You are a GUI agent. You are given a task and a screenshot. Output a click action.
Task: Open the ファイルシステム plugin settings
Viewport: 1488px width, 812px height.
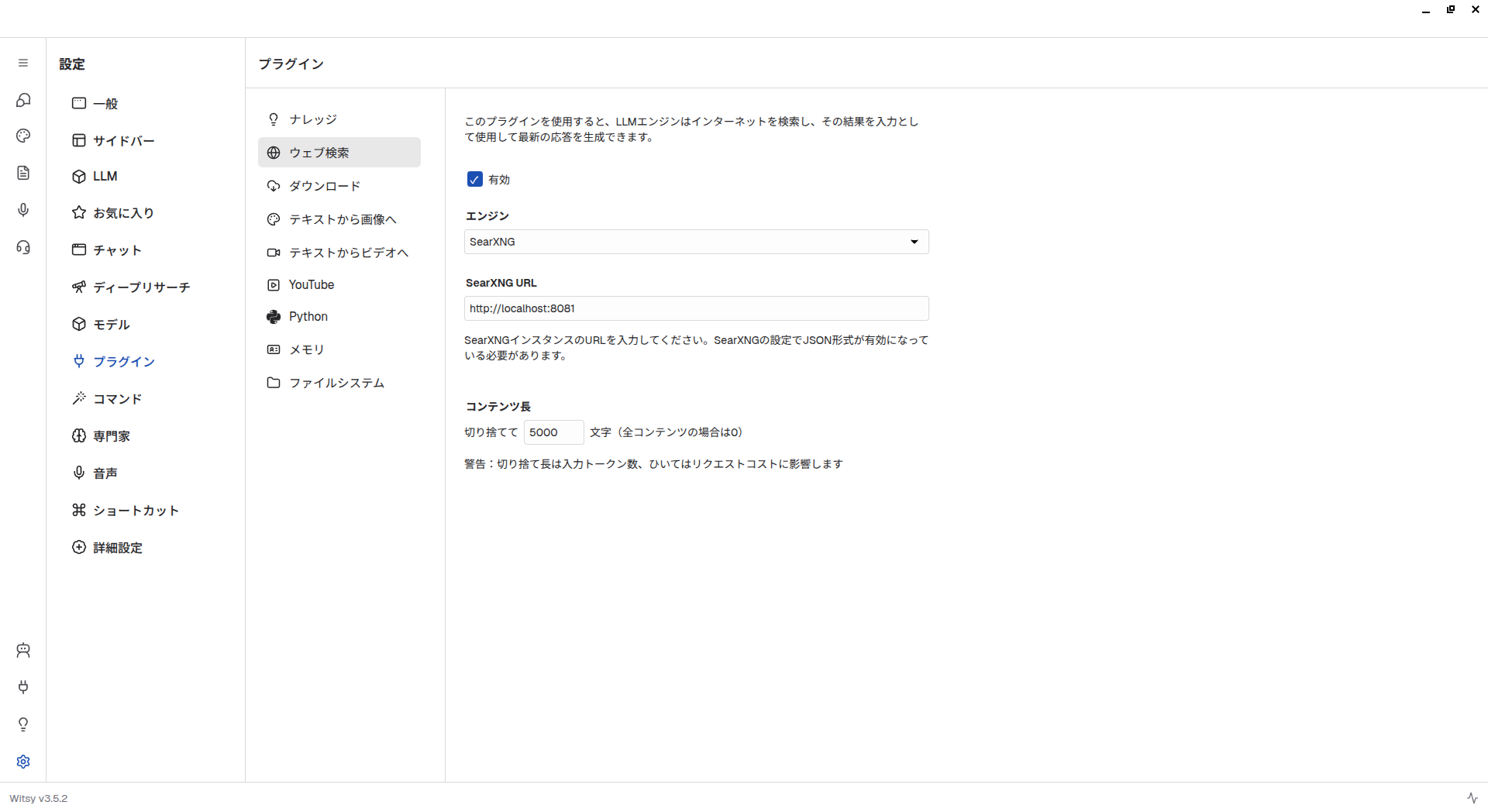[336, 383]
